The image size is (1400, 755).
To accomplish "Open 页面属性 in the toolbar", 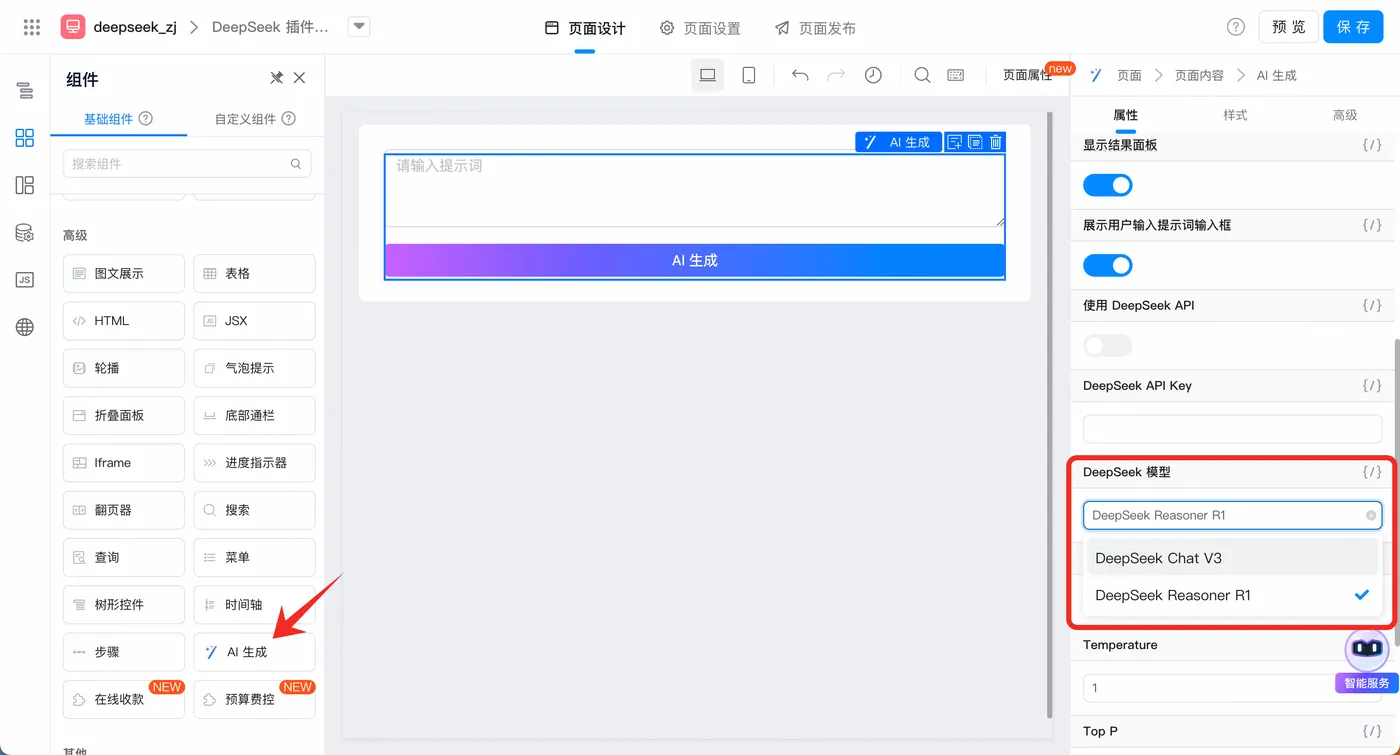I will [1027, 75].
